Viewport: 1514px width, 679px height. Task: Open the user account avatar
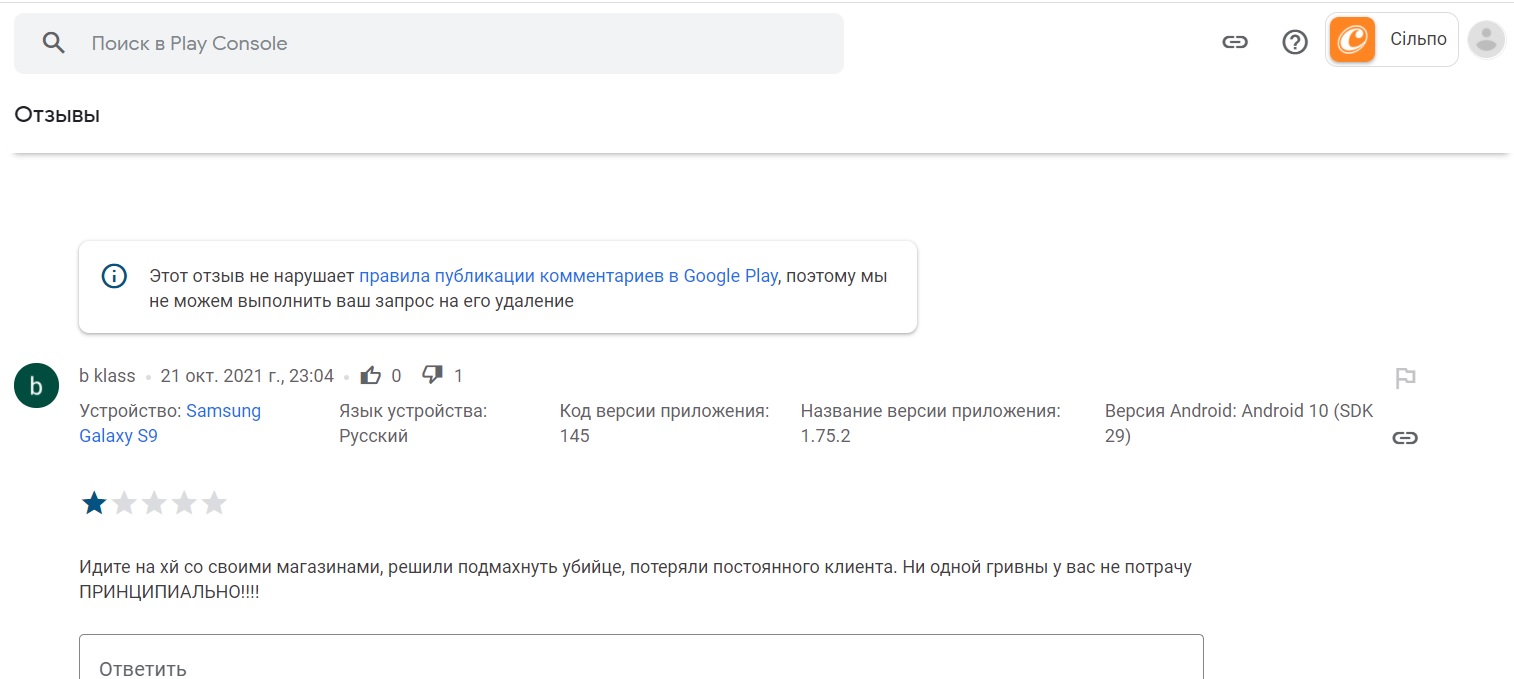tap(1486, 40)
